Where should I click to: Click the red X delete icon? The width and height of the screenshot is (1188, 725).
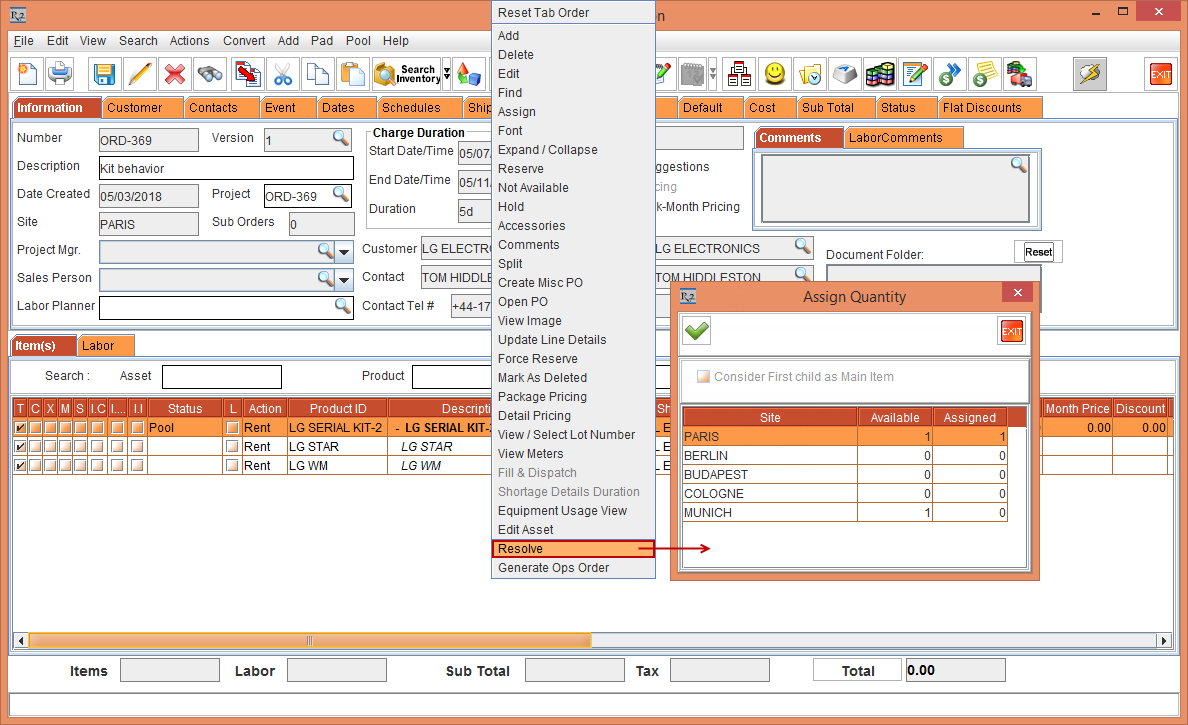pyautogui.click(x=174, y=74)
